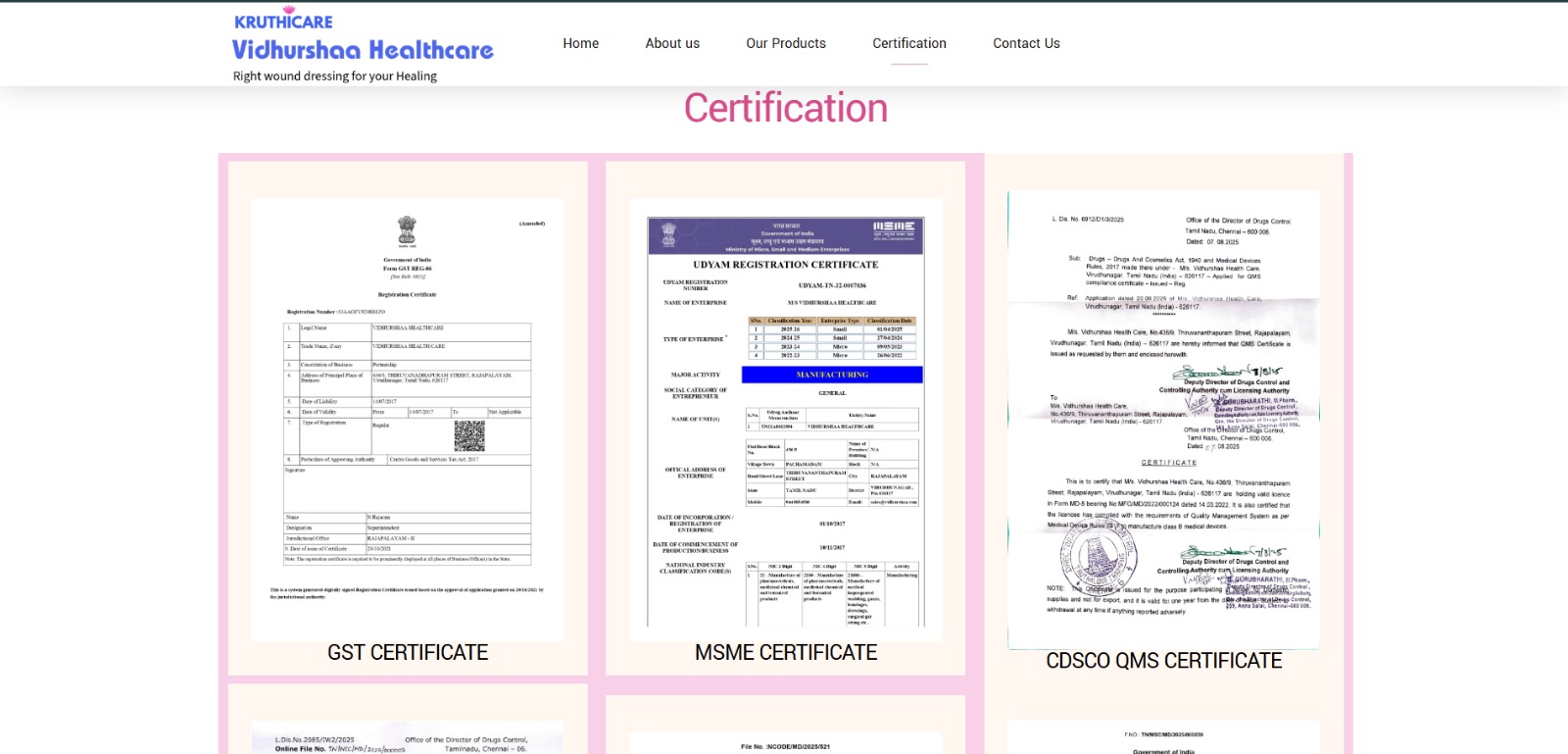
Task: Click the MSME logo in the Udyam header
Action: [893, 229]
